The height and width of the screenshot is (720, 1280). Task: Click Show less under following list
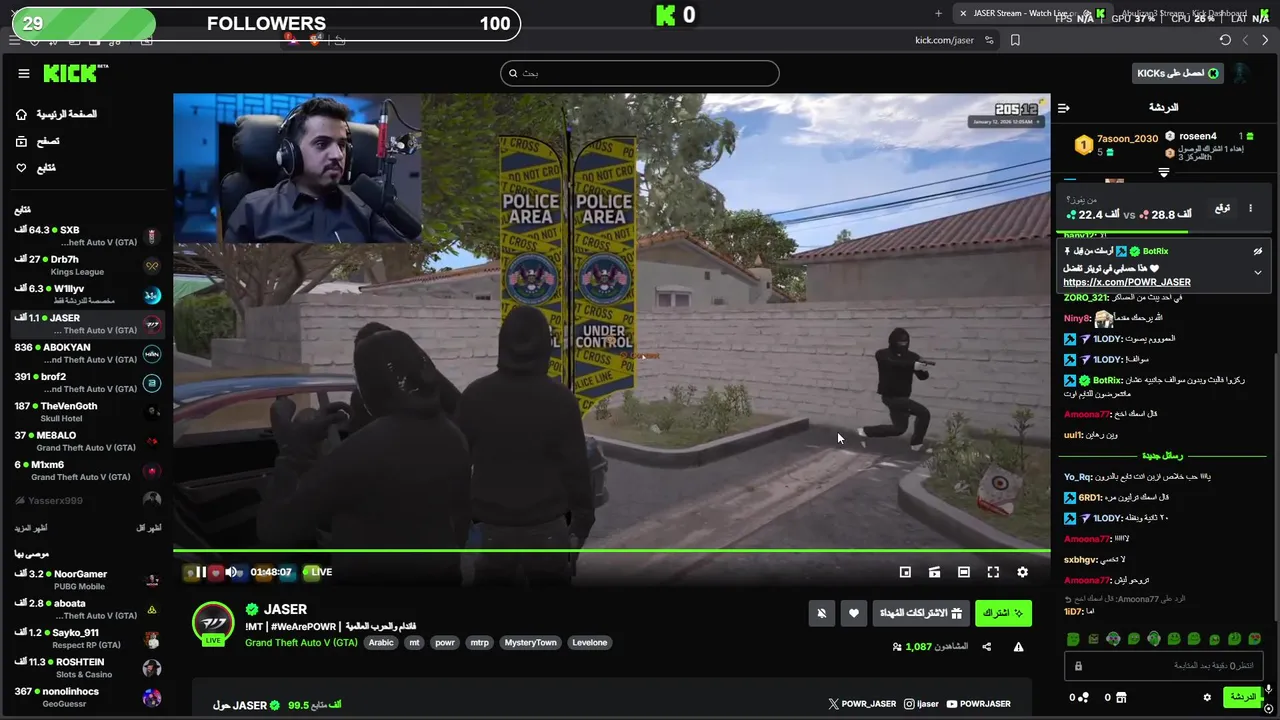click(149, 527)
